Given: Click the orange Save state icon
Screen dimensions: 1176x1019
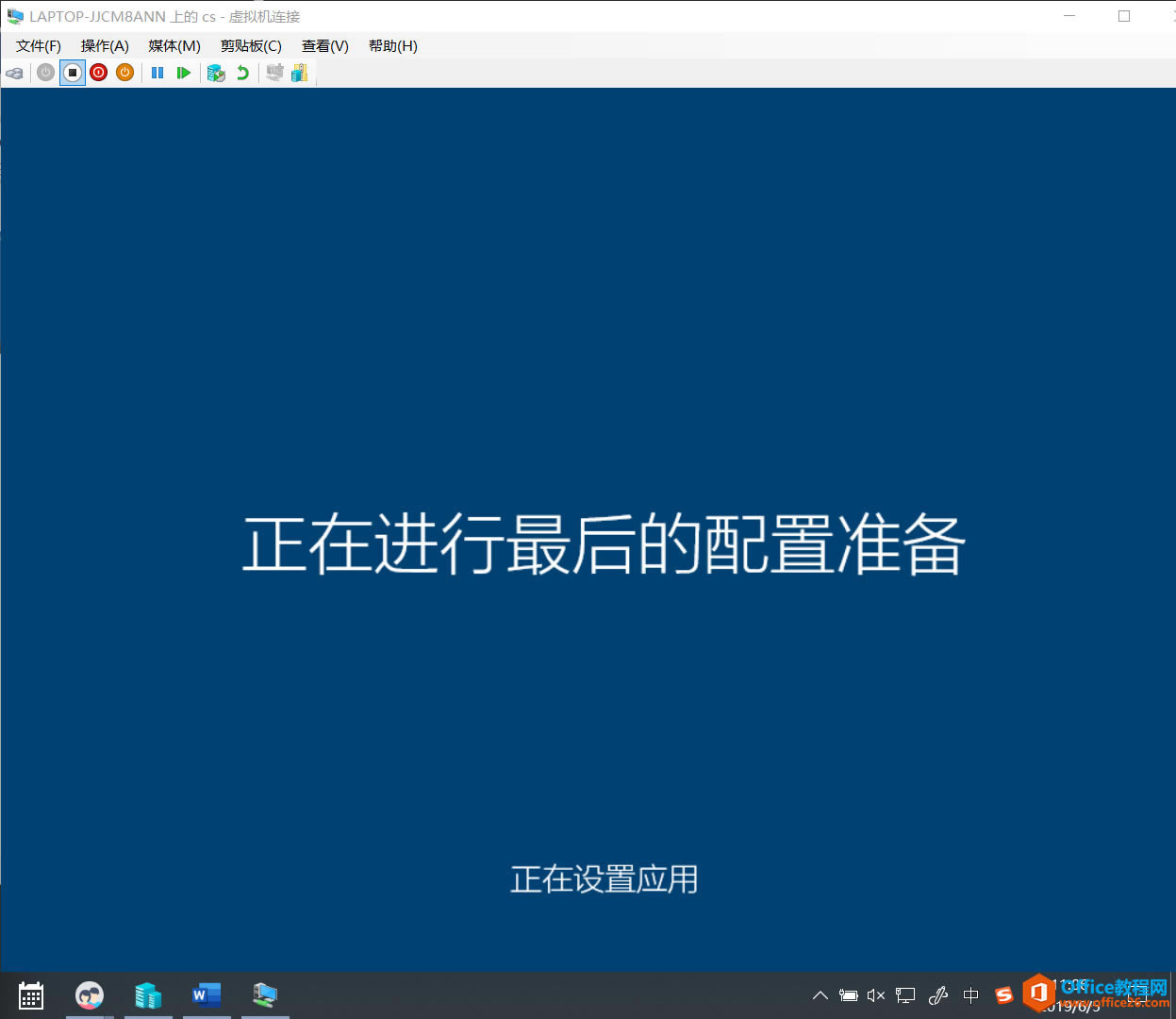Looking at the screenshot, I should (124, 73).
